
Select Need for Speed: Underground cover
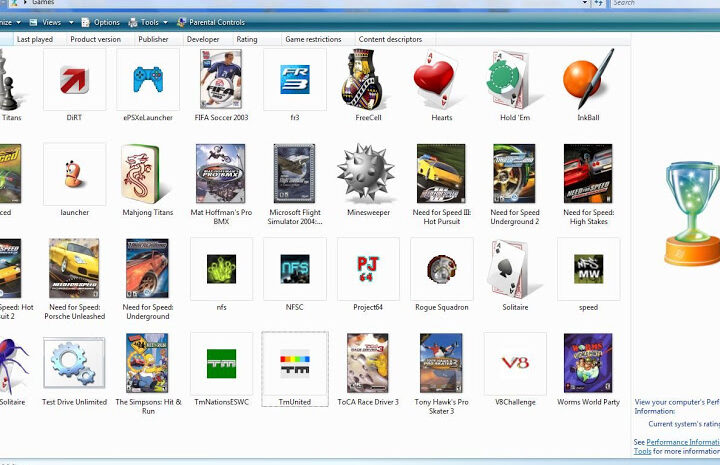click(147, 269)
